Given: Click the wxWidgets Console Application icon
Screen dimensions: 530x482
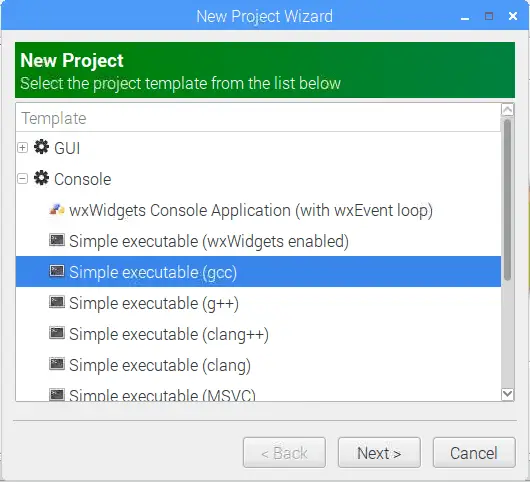Looking at the screenshot, I should tap(56, 210).
